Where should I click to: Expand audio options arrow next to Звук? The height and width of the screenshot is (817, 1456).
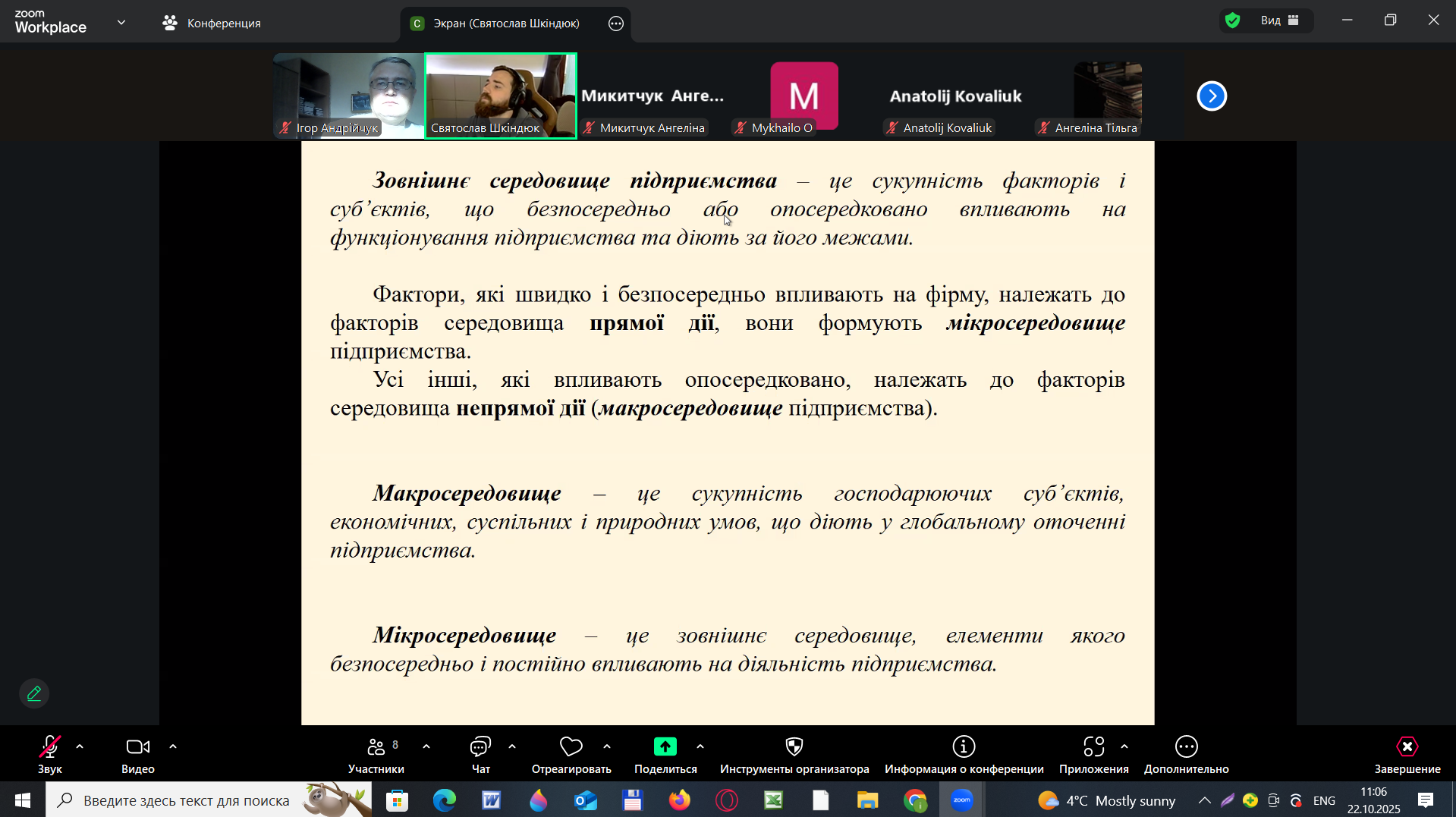point(80,747)
